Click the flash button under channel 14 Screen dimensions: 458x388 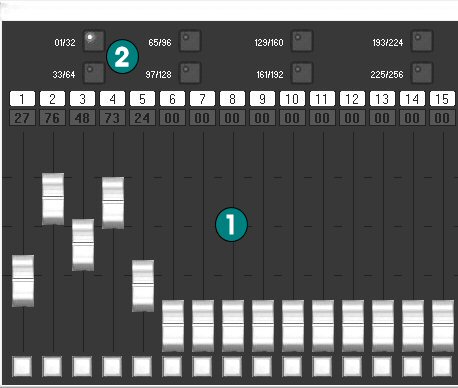[412, 366]
